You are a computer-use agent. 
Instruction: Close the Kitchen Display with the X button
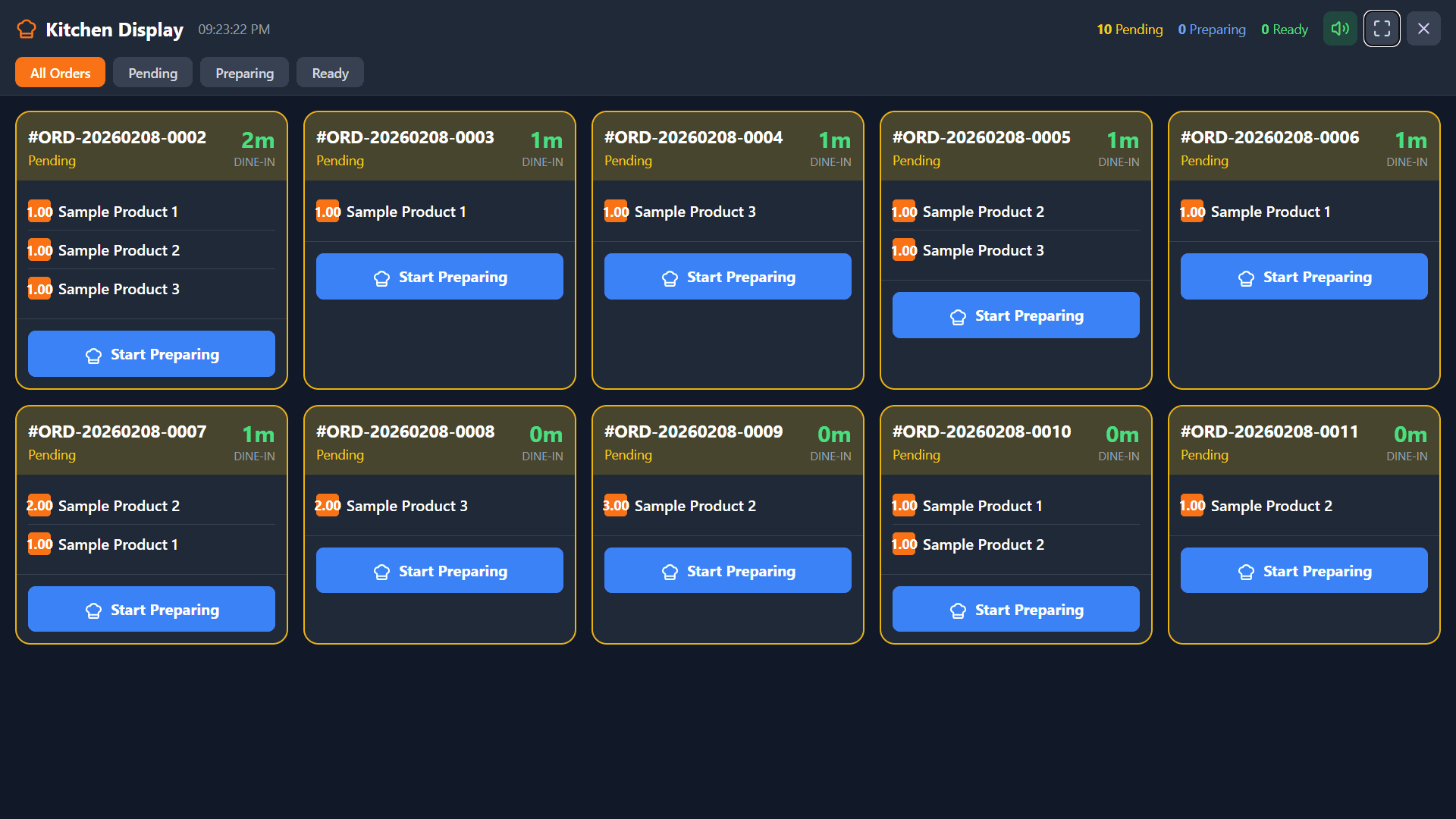[x=1423, y=28]
